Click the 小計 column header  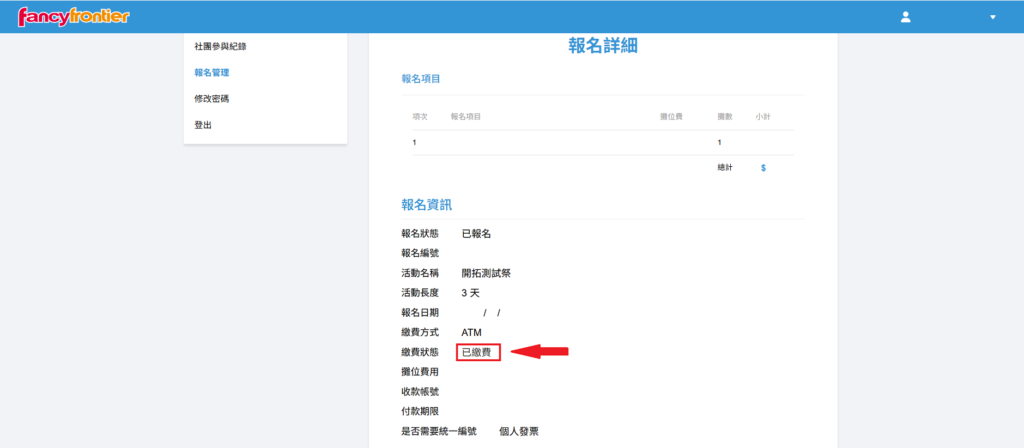(763, 117)
